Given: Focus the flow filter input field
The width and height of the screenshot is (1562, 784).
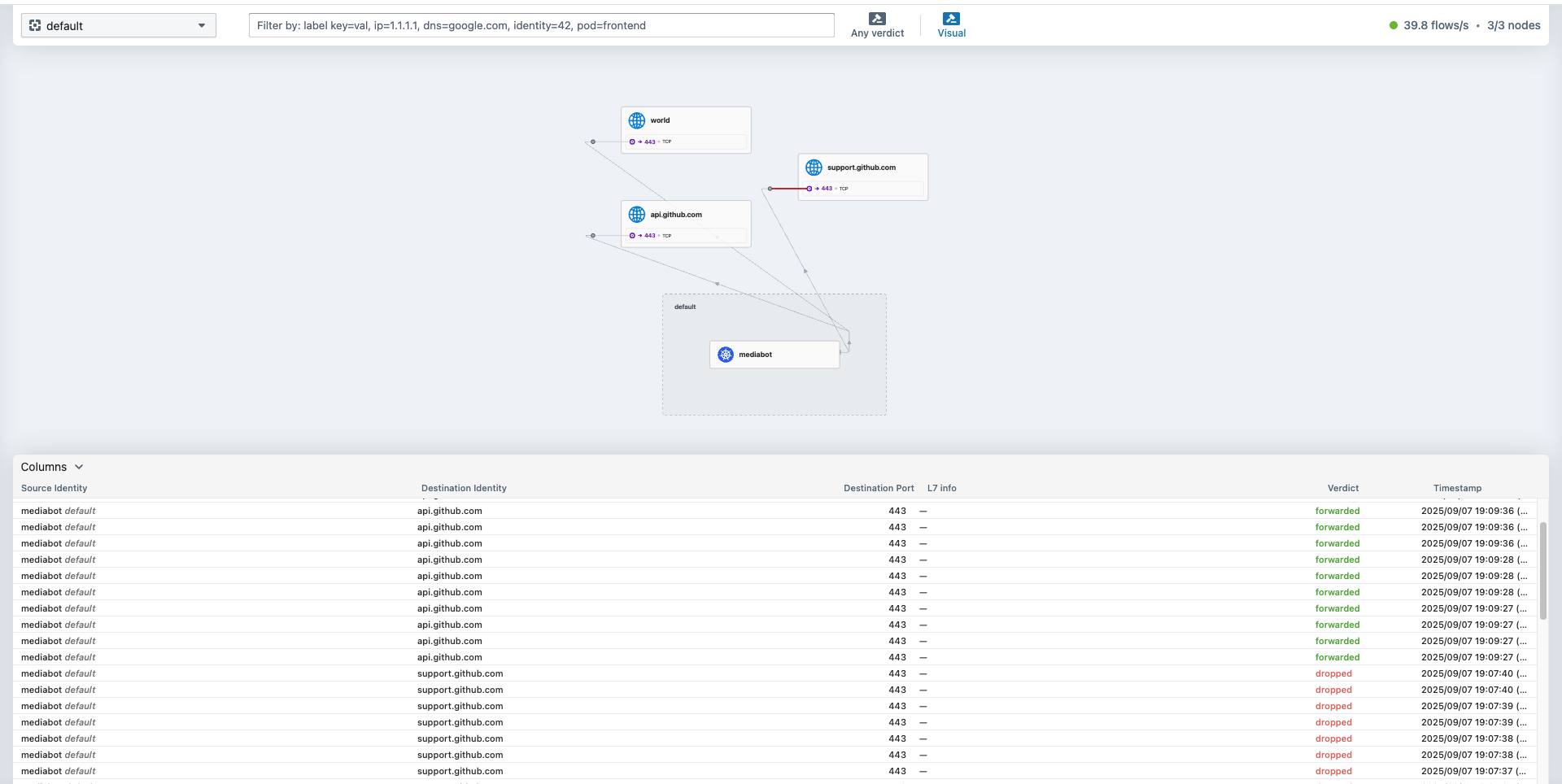Looking at the screenshot, I should tap(541, 25).
